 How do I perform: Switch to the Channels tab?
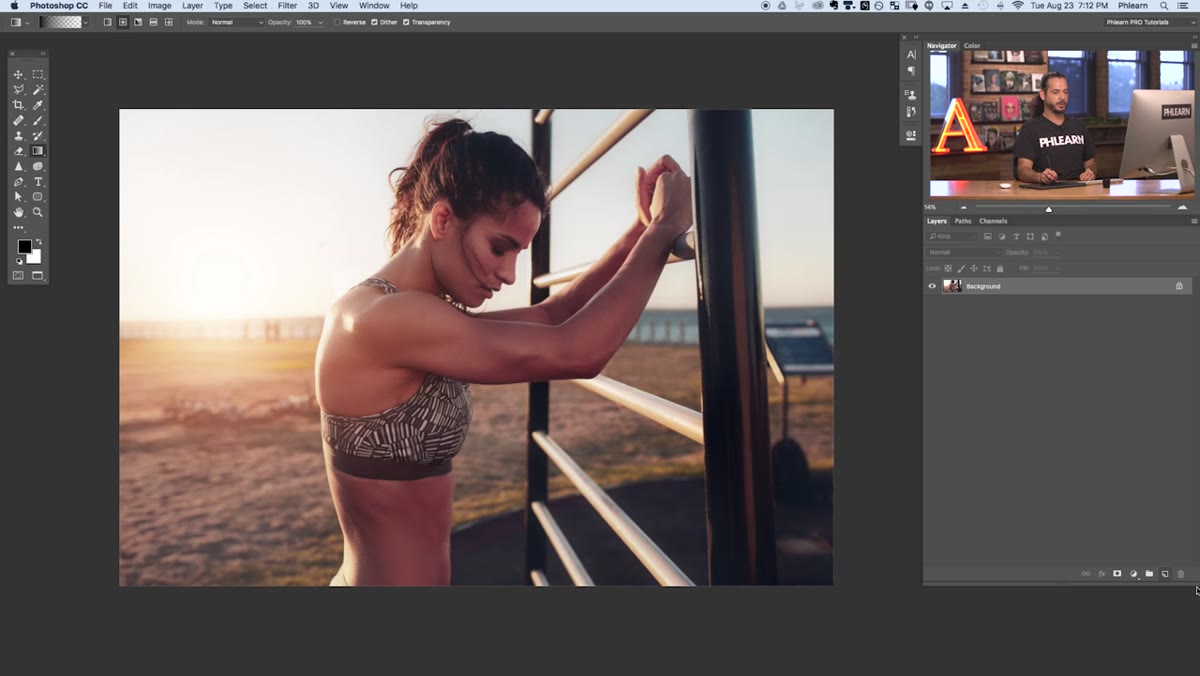pos(993,221)
